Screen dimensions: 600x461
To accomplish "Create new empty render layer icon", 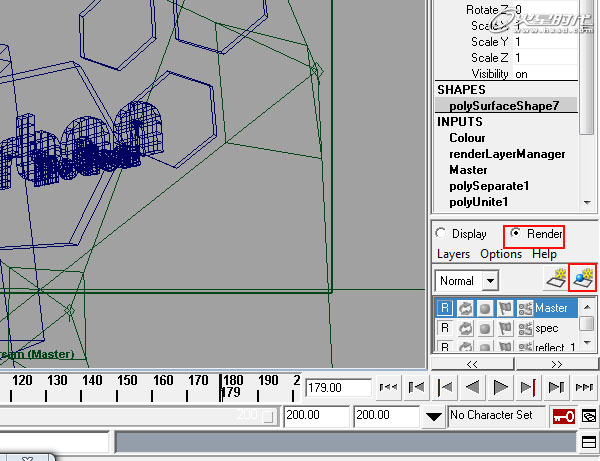I will pos(556,279).
